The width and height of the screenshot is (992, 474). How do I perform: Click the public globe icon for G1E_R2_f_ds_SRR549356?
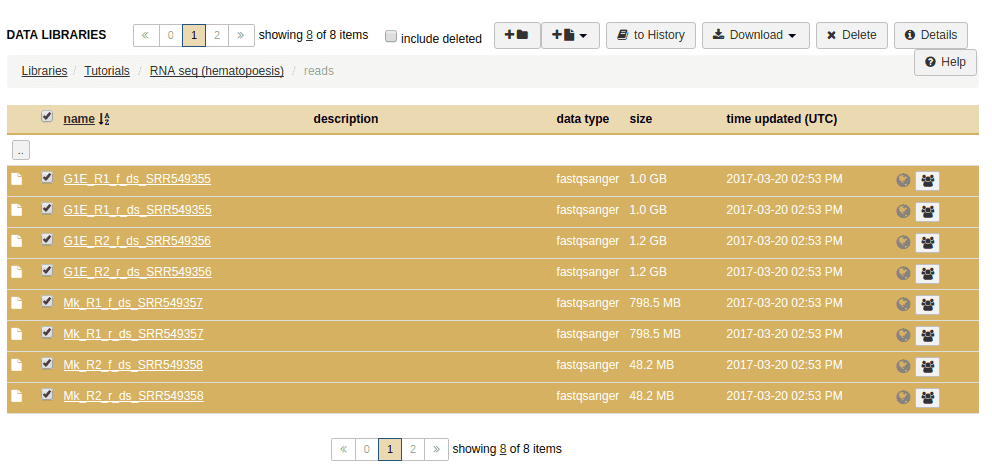(x=903, y=243)
